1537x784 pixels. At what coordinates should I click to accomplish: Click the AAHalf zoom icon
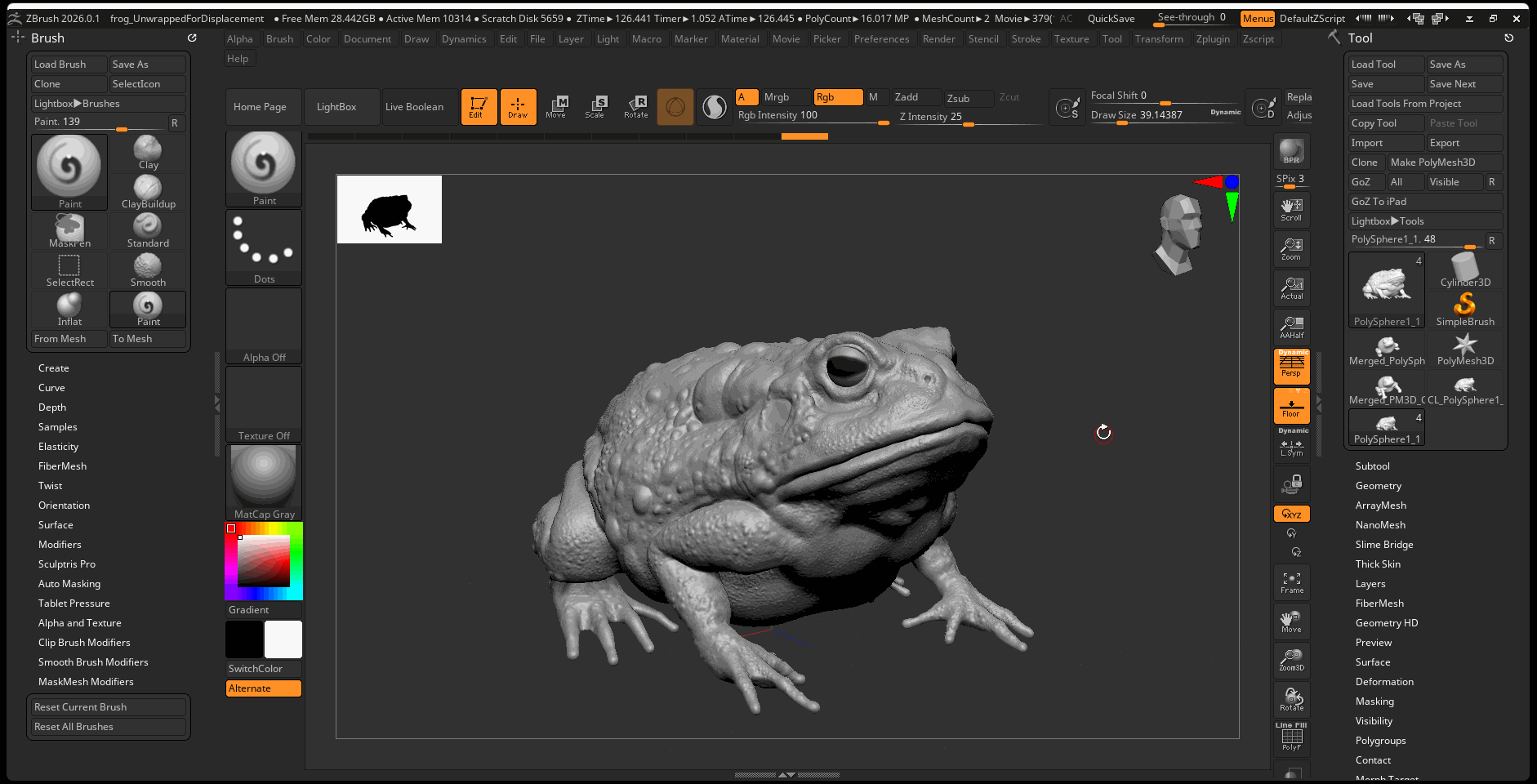[x=1291, y=327]
